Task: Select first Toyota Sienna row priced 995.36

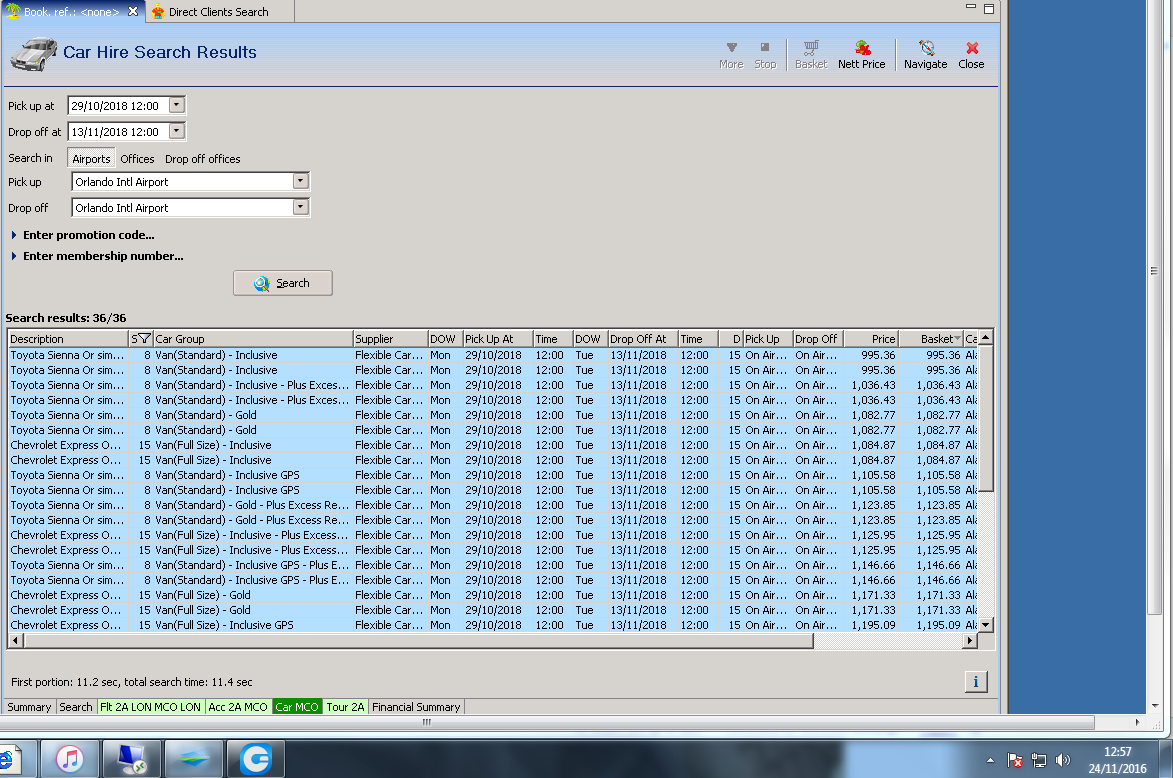Action: (494, 355)
